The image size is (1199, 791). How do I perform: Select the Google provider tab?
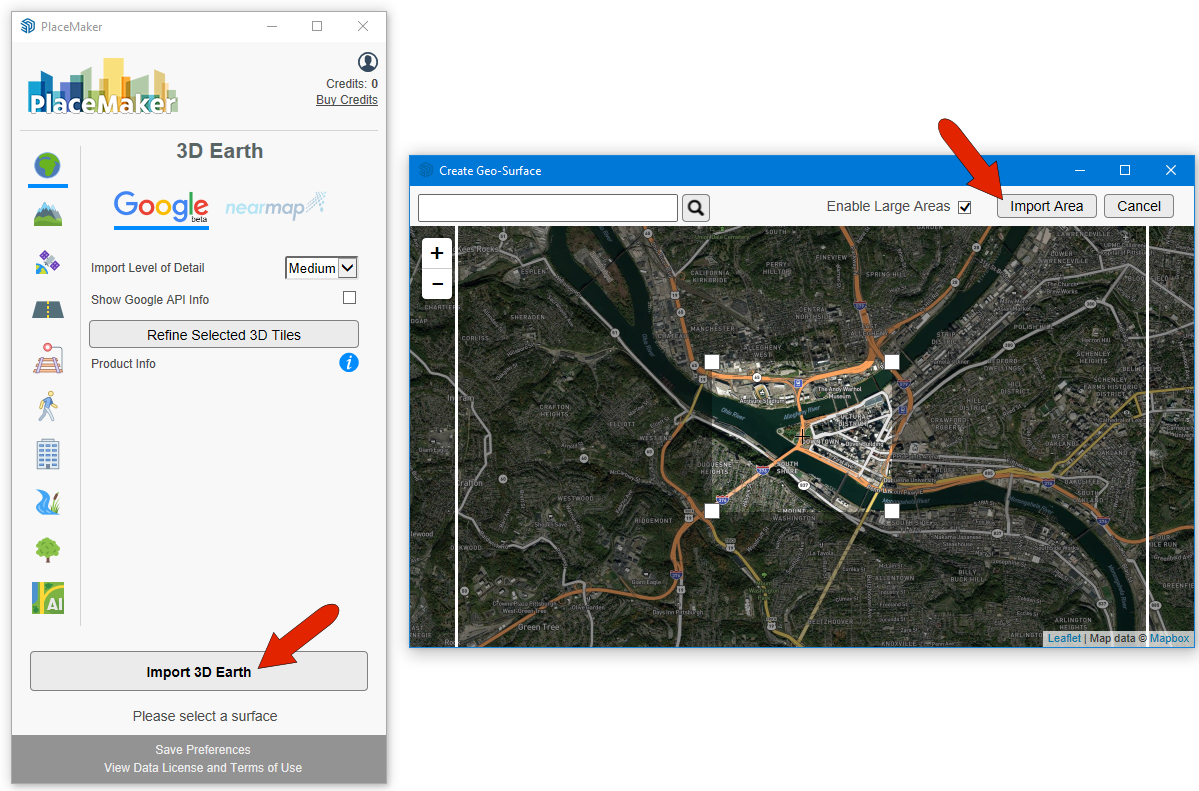pos(161,208)
